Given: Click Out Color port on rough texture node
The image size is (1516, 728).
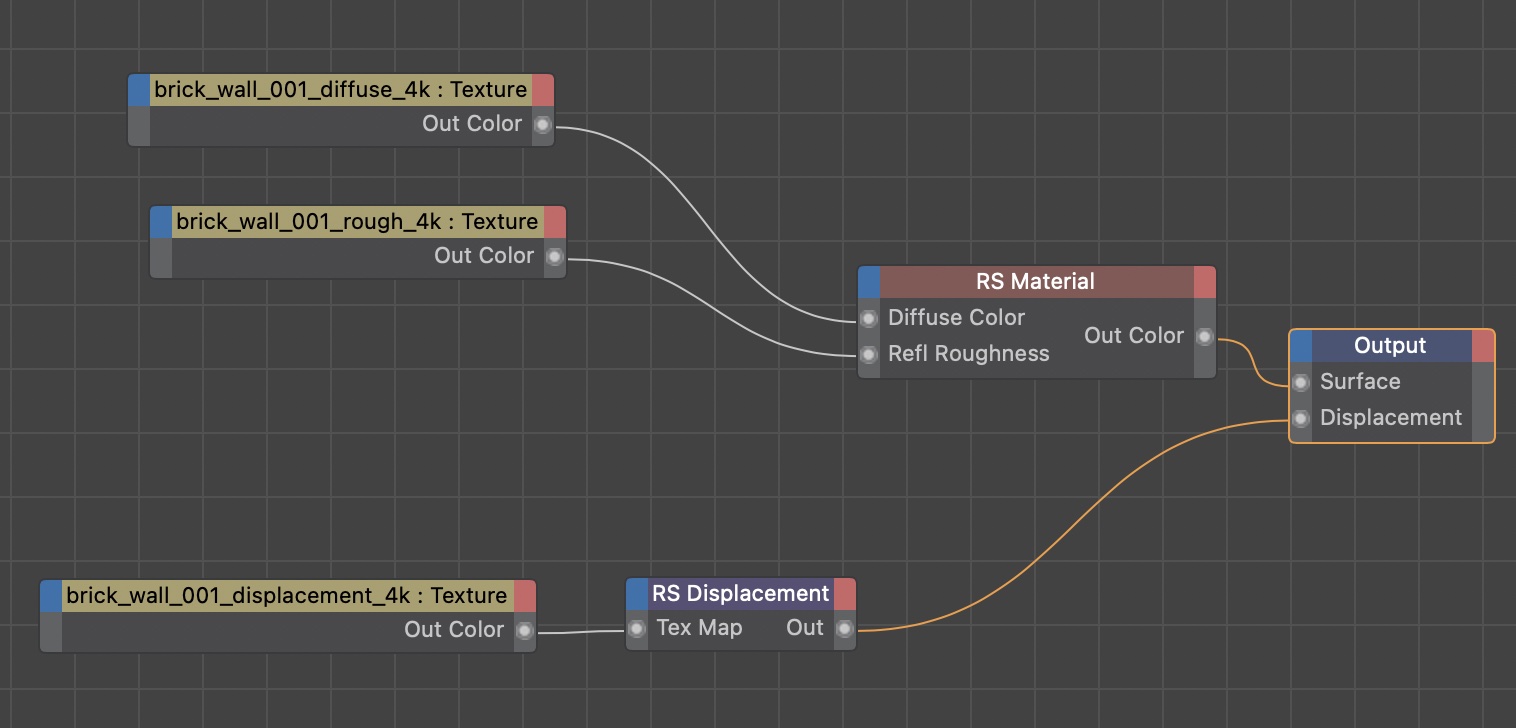Looking at the screenshot, I should pos(554,257).
